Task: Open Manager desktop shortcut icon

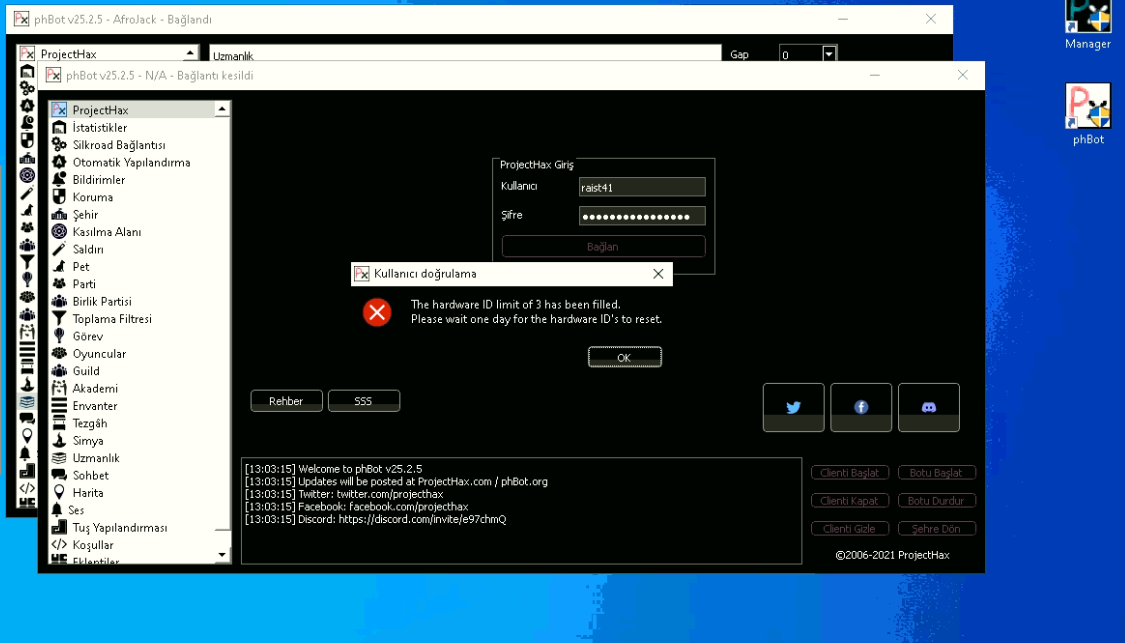Action: 1088,18
